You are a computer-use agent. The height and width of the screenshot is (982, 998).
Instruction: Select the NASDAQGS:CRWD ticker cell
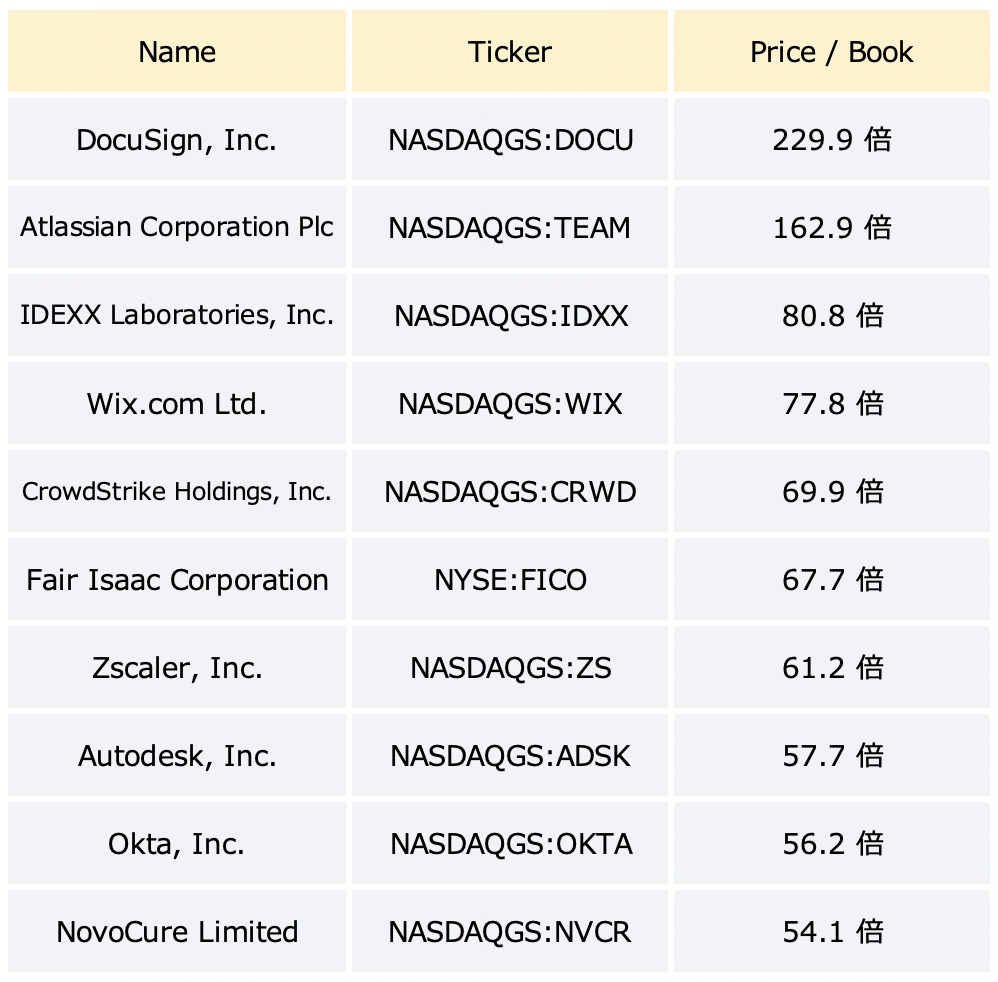(510, 492)
